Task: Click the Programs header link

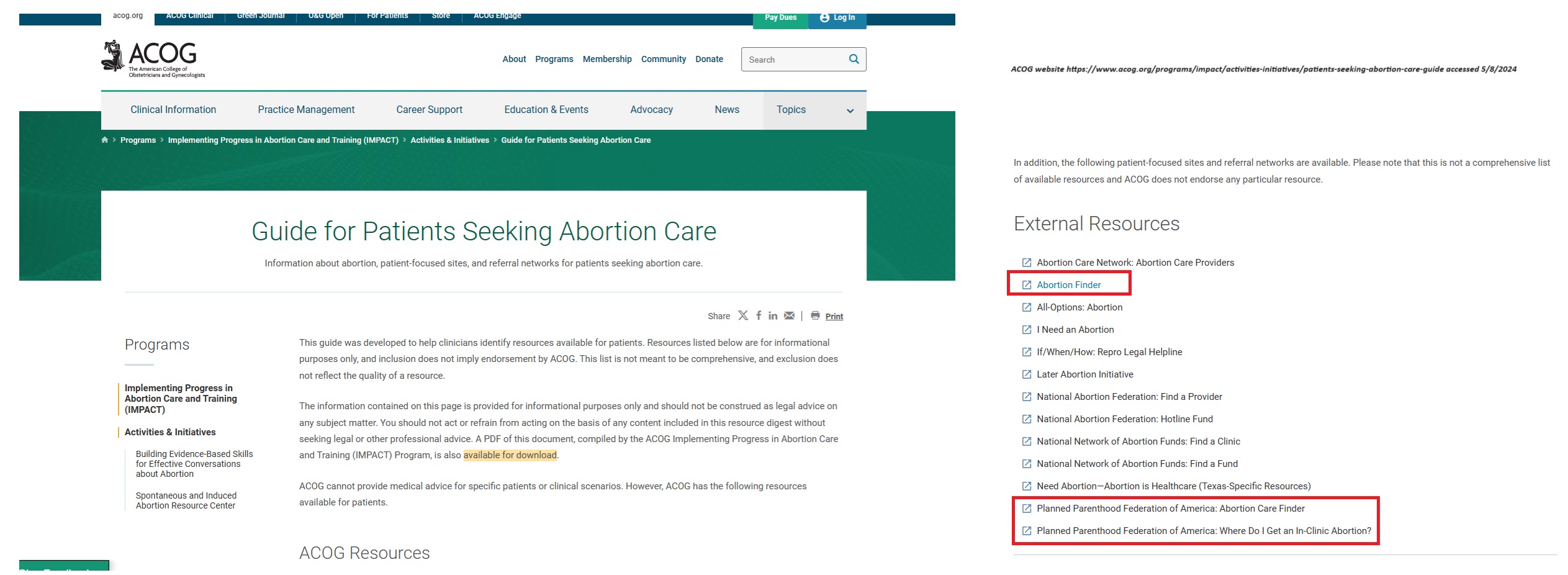Action: tap(554, 59)
